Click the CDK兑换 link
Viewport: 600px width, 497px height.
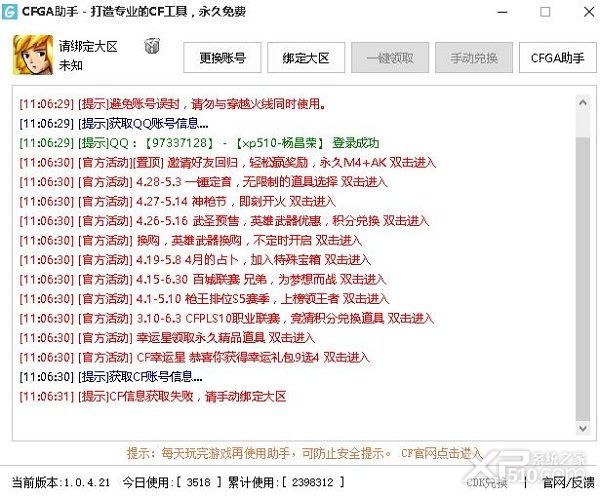point(487,482)
